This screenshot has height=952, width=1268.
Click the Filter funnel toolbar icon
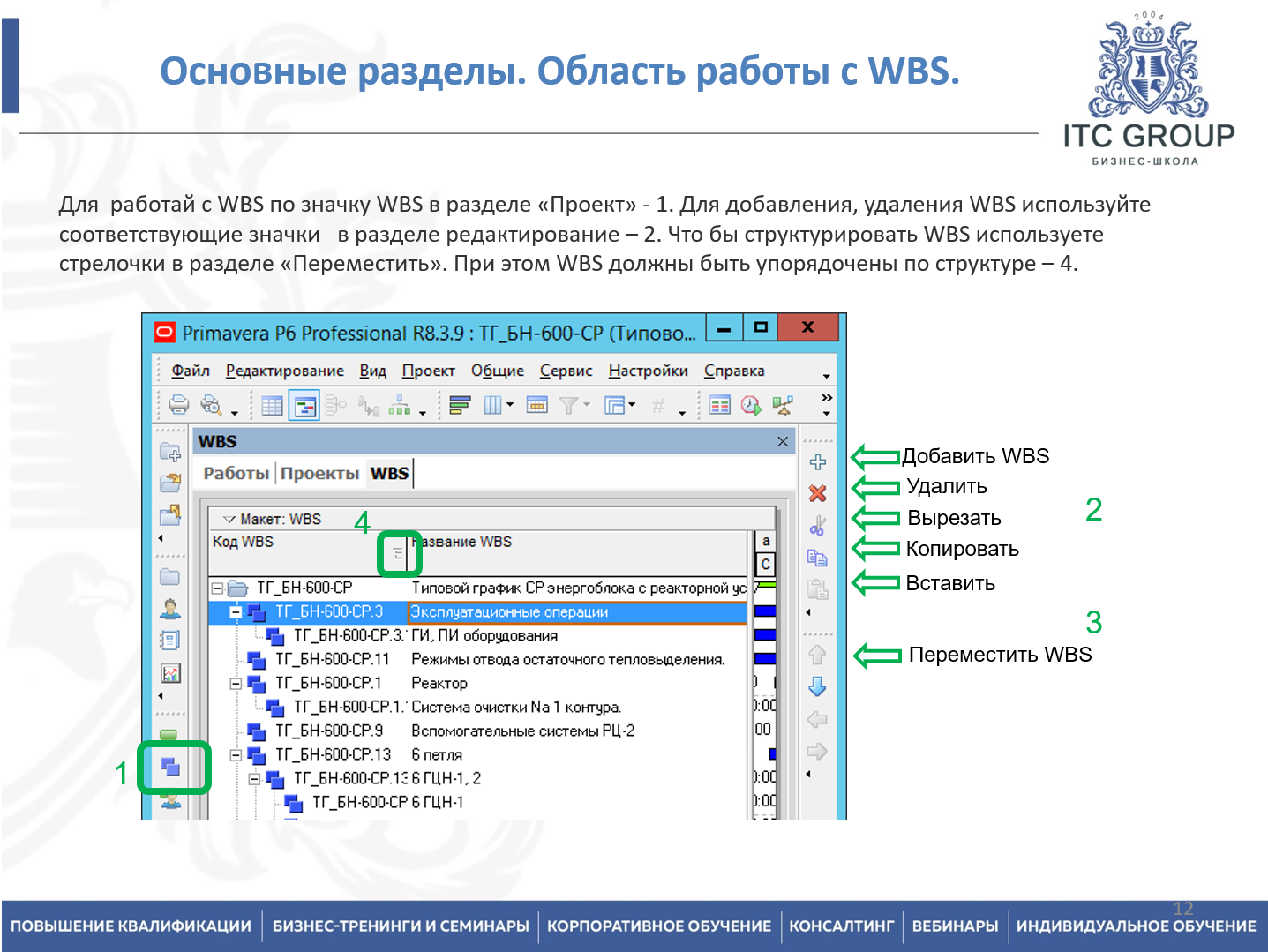[569, 405]
